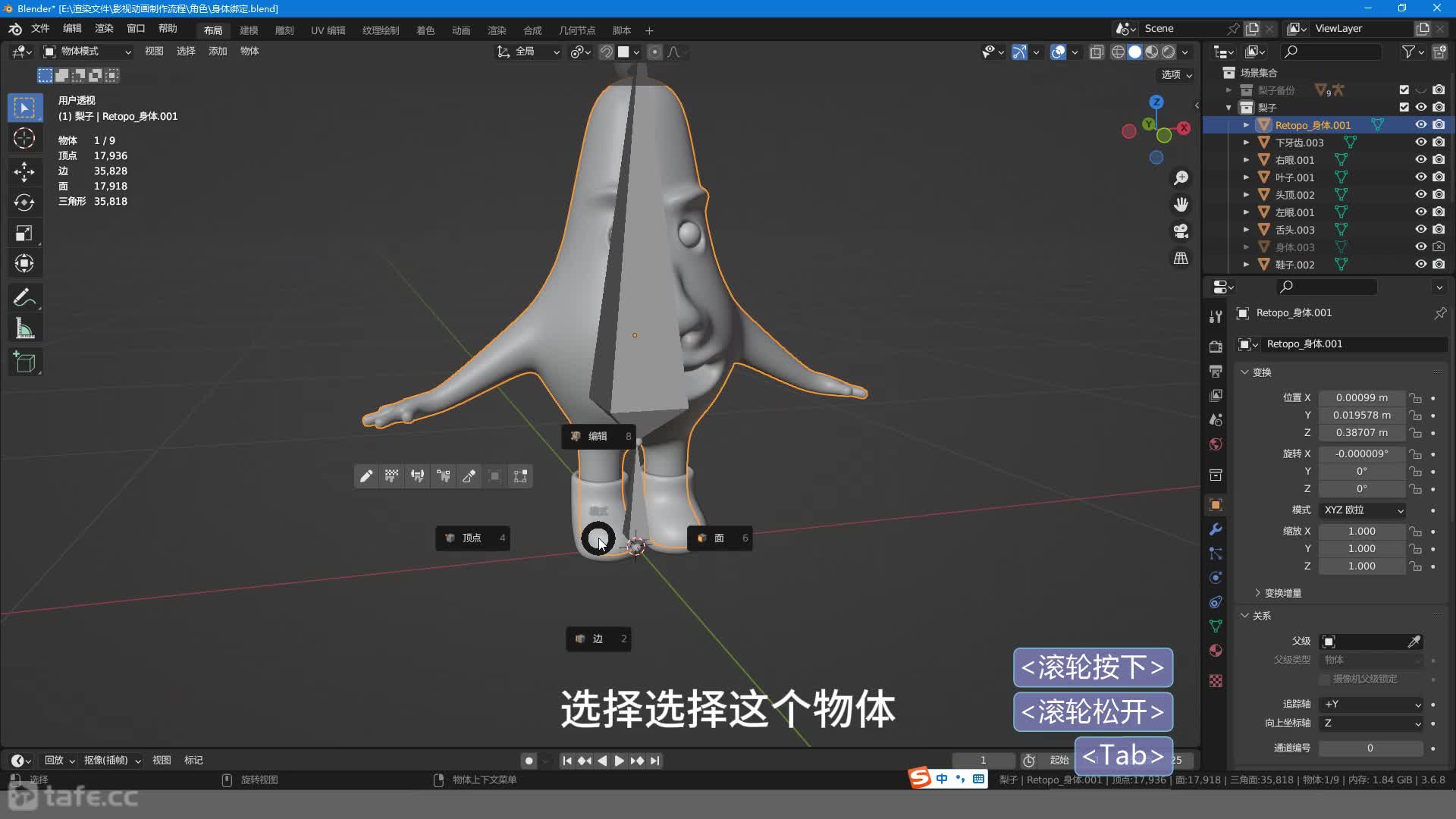Toggle viewport overlays
Screen dimensions: 1456x819
(x=1058, y=52)
